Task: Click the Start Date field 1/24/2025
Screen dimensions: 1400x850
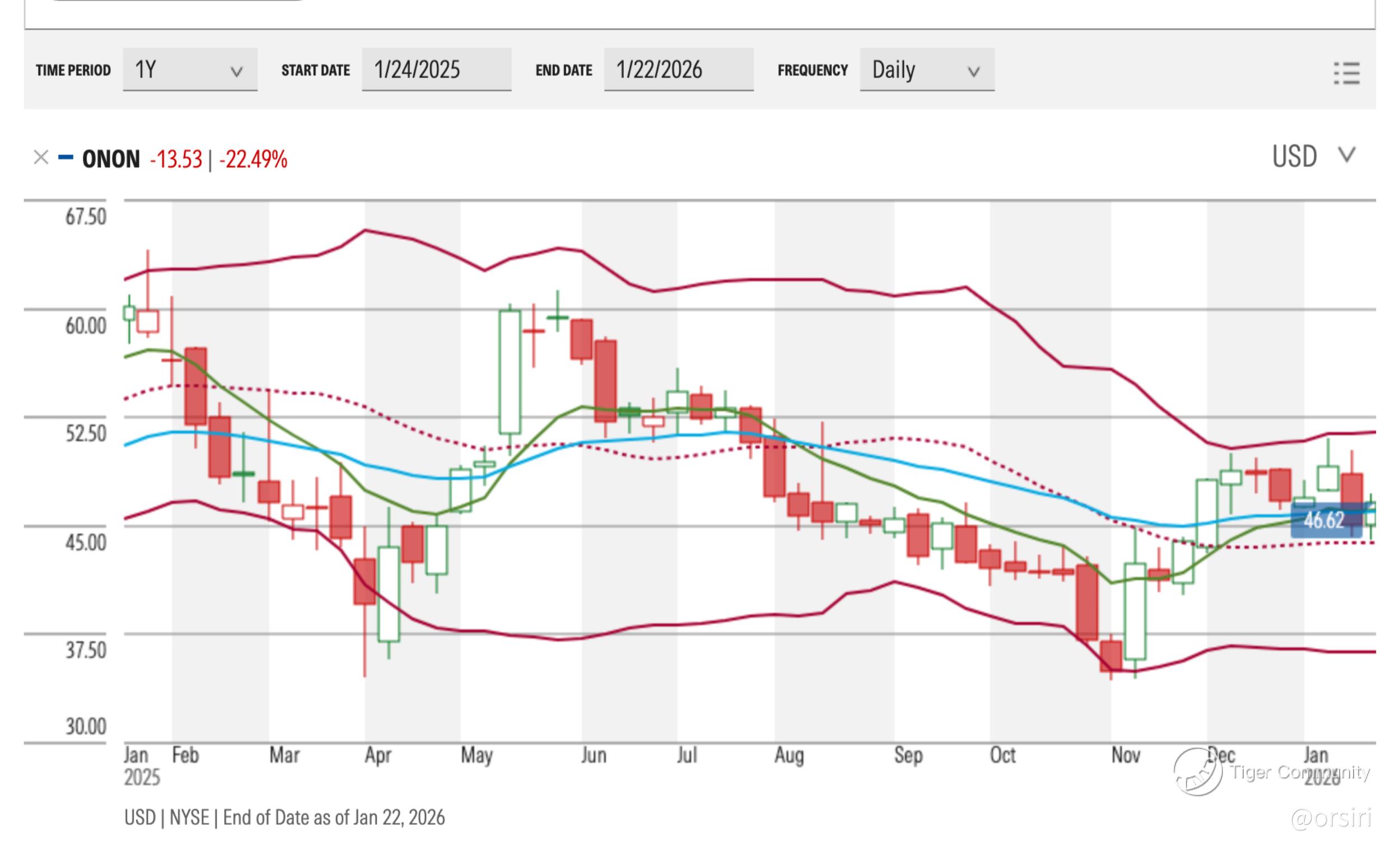Action: click(436, 70)
